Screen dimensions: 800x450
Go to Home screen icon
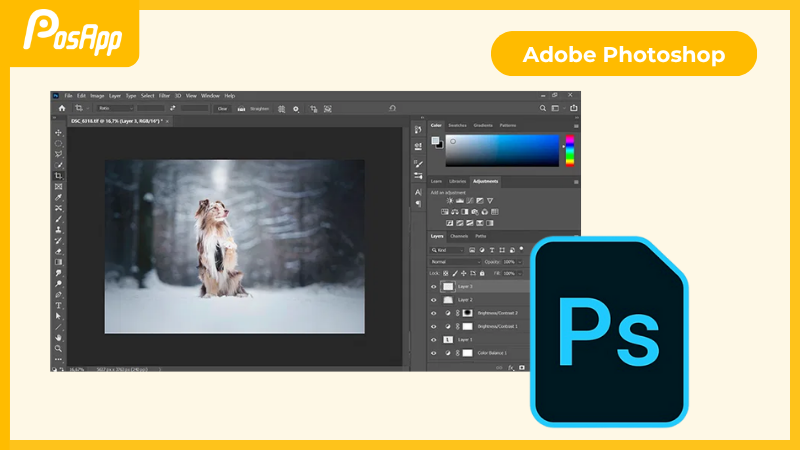coord(62,108)
